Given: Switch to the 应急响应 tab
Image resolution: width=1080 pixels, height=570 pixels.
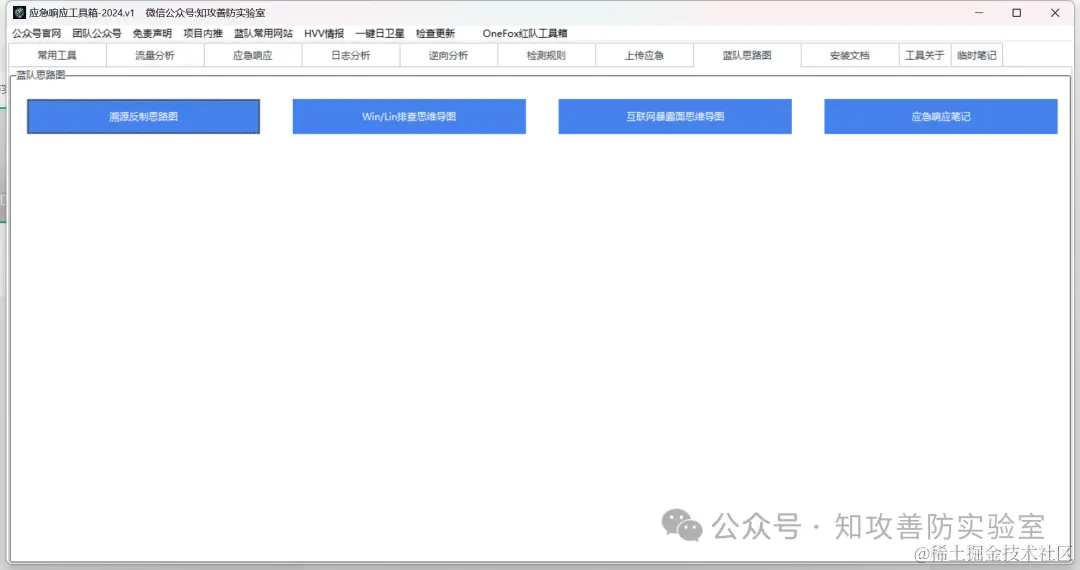Looking at the screenshot, I should [x=253, y=55].
